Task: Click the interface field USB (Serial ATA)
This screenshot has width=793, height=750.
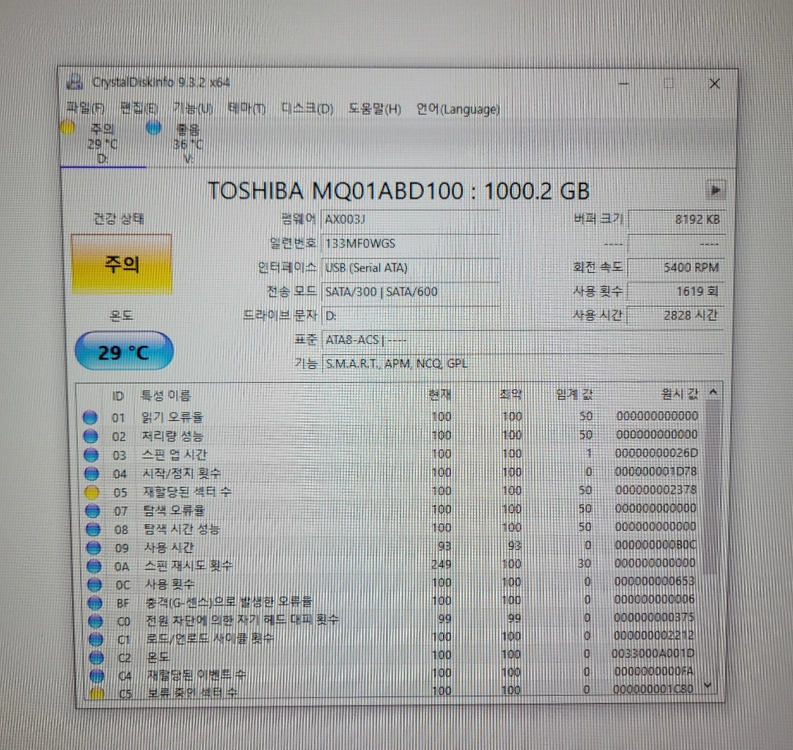Action: click(410, 268)
